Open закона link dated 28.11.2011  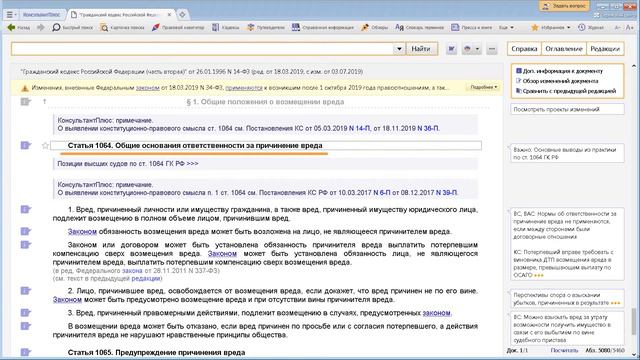coord(132,271)
